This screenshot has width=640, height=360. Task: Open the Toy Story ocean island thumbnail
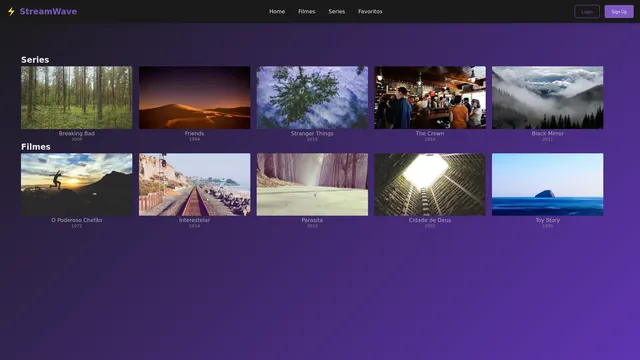coord(547,184)
